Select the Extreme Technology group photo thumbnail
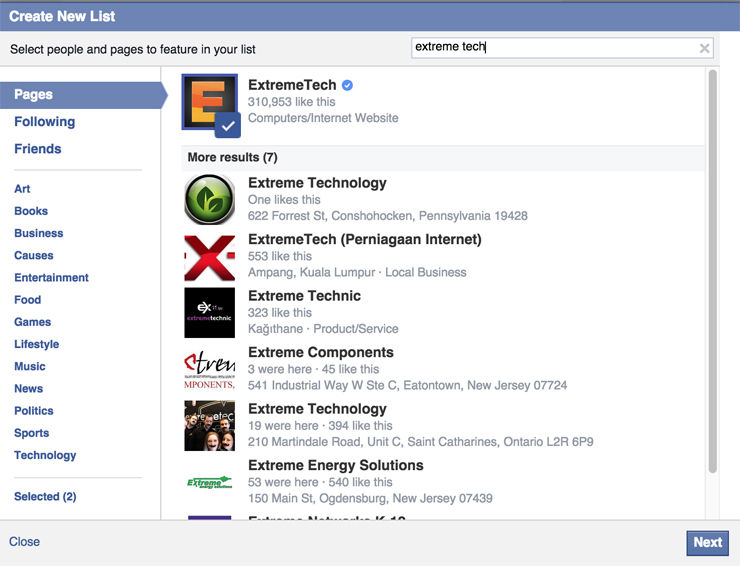This screenshot has height=566, width=740. 210,426
